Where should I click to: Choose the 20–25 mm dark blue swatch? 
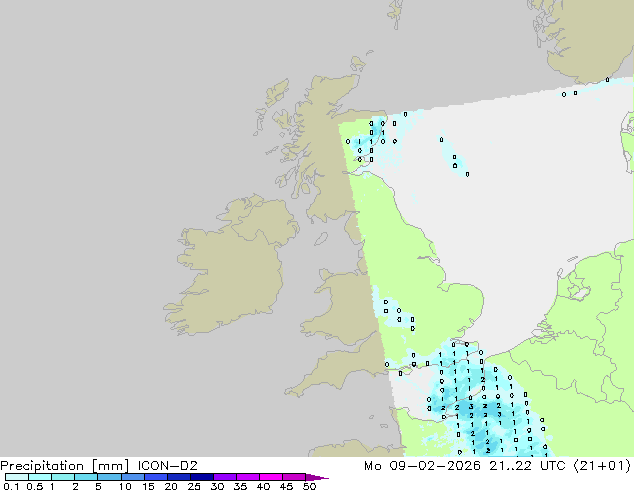tap(178, 477)
